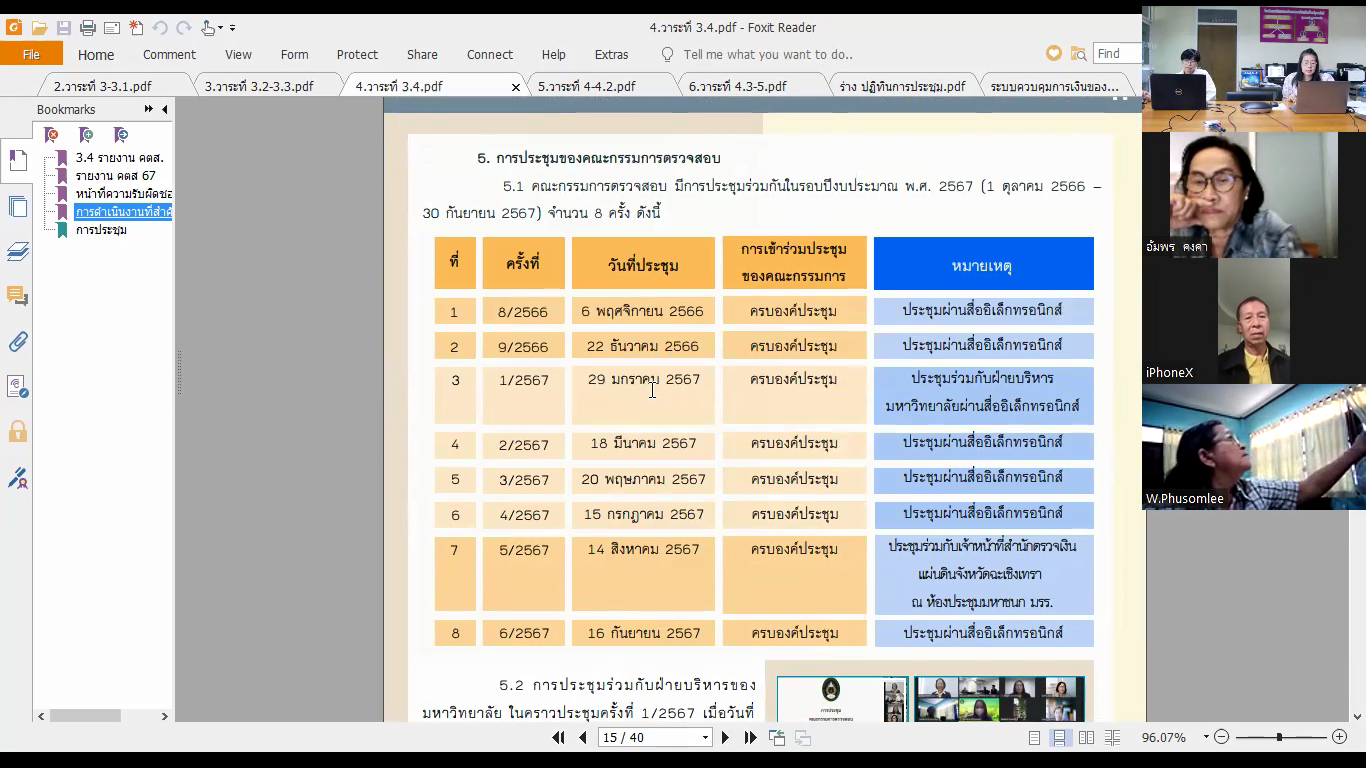Select bookmark รายงาน คตส 67

click(116, 176)
